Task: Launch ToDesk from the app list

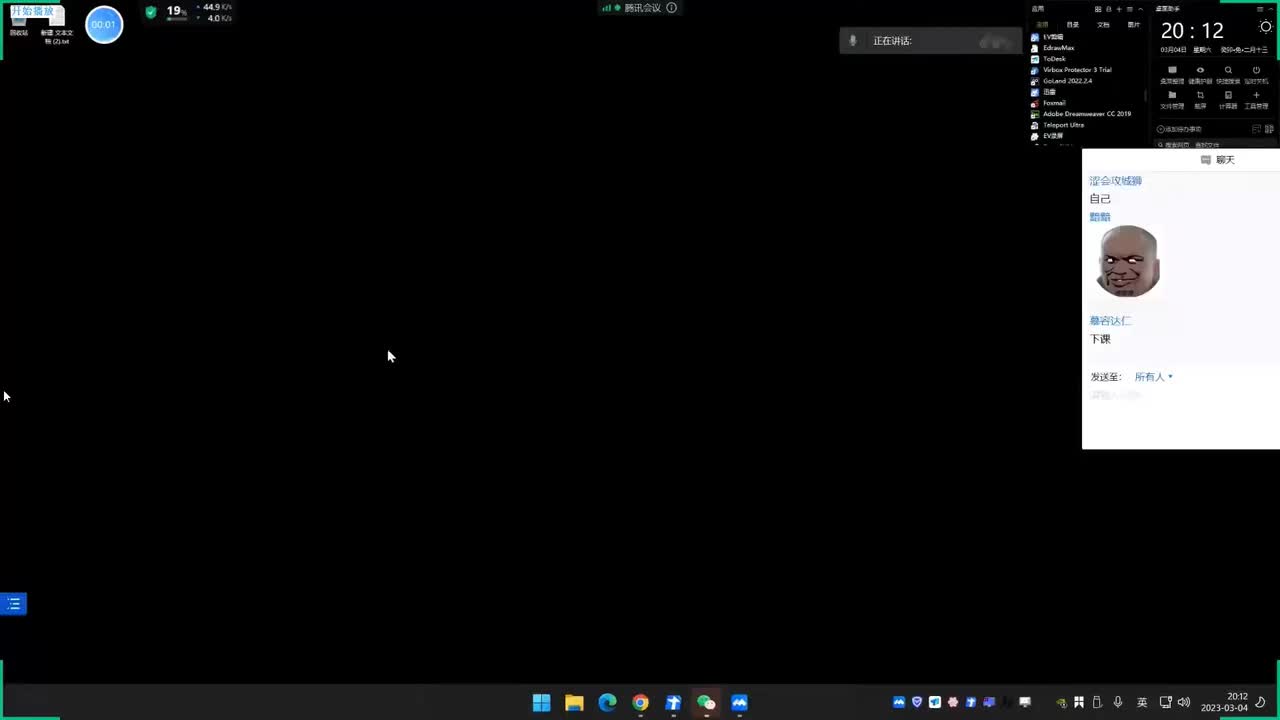Action: click(x=1054, y=59)
